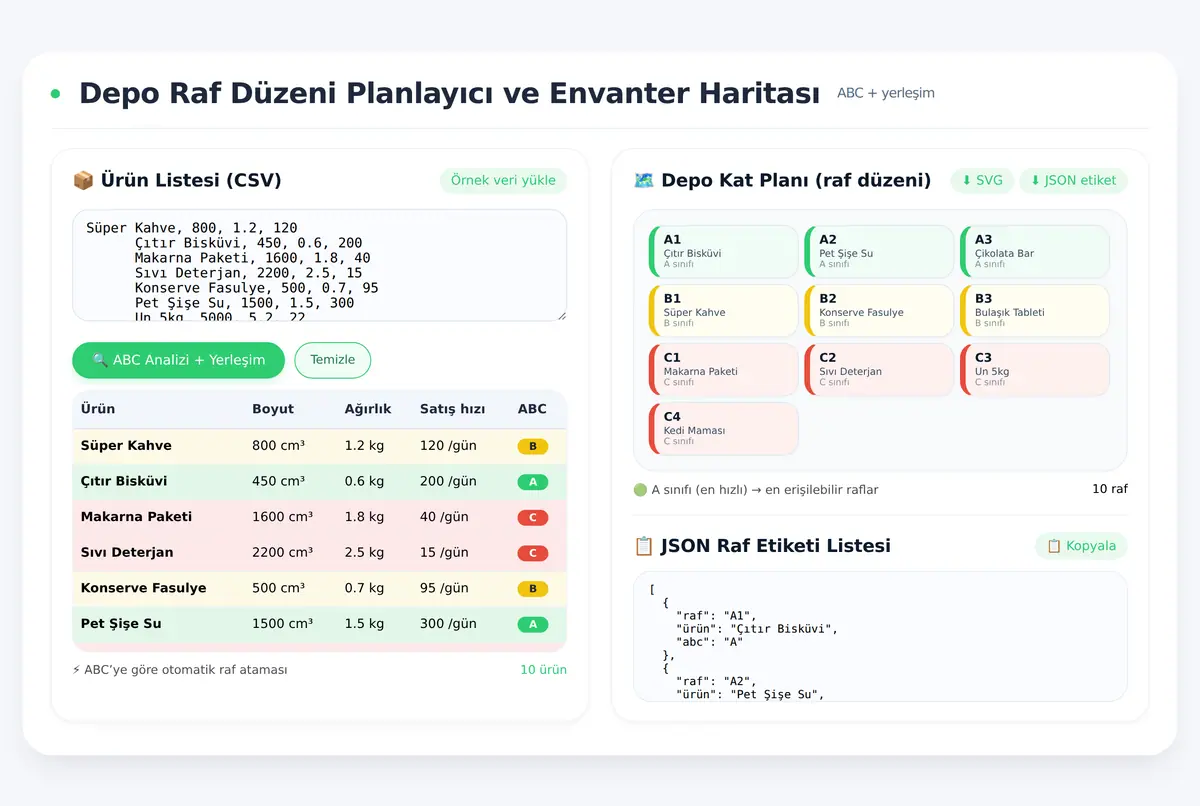This screenshot has height=806, width=1200.
Task: Run ABC Analizi + Yerleşim
Action: coord(178,360)
